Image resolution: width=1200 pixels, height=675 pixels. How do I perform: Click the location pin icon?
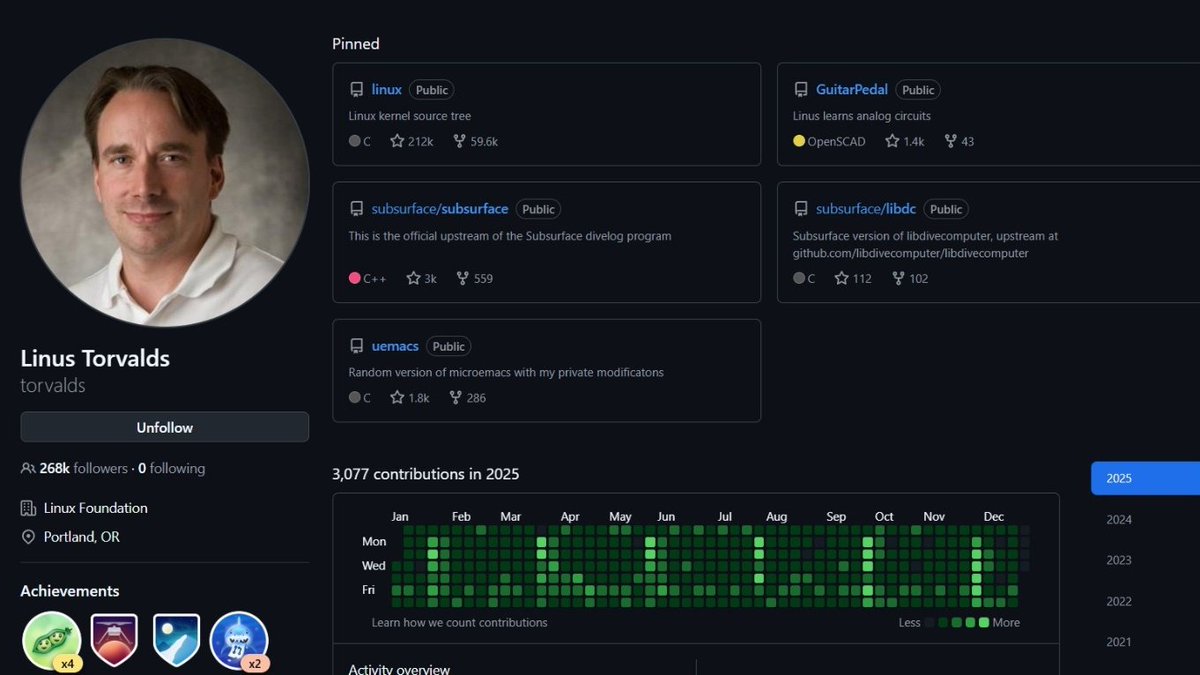(28, 537)
